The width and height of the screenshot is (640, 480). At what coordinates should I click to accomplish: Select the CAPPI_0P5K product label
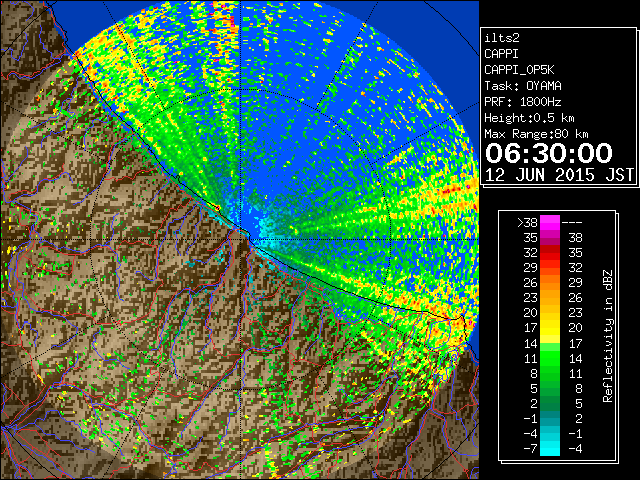point(519,70)
